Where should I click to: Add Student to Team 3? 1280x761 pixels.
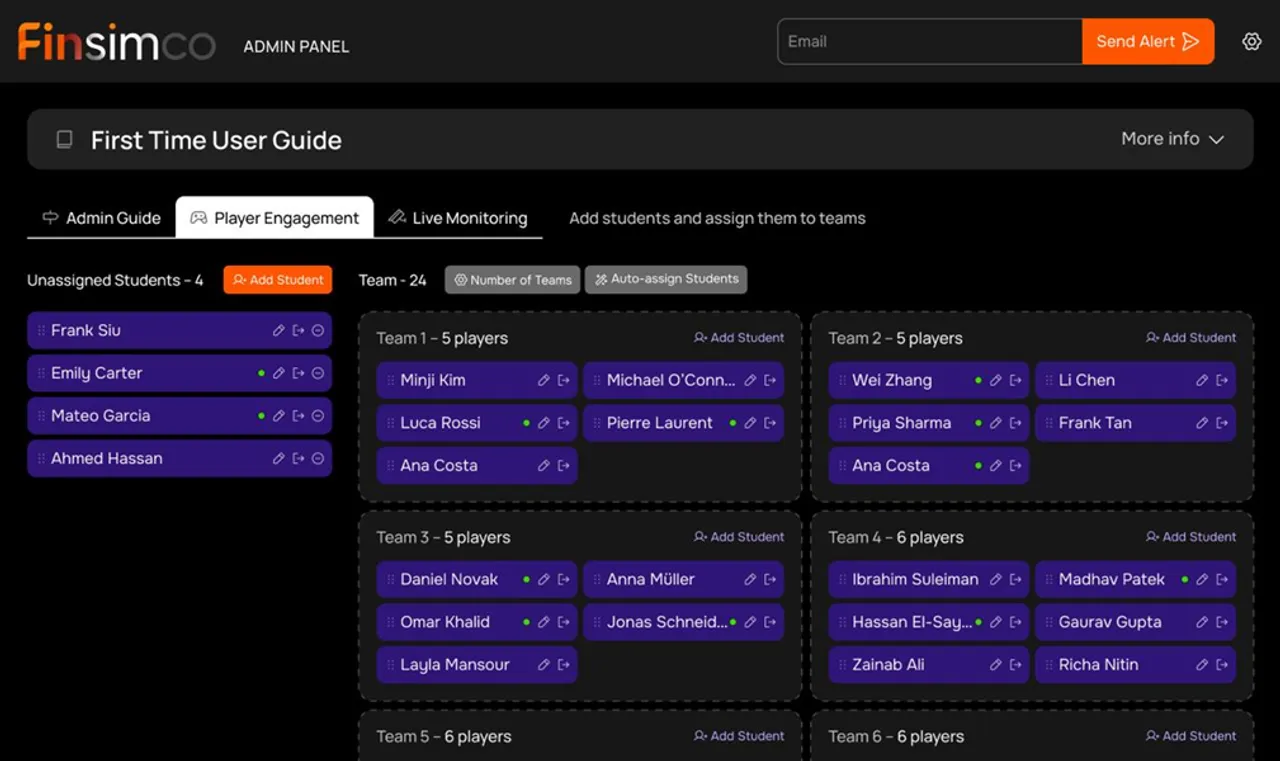(739, 537)
